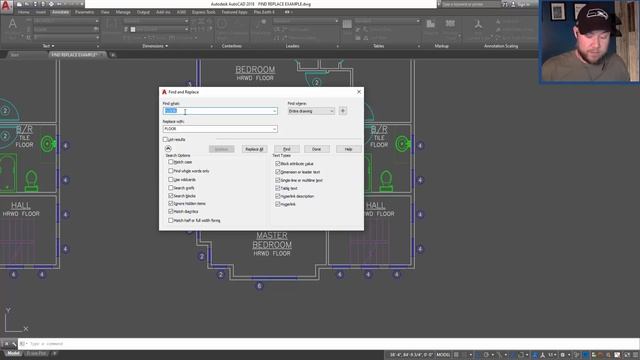Image resolution: width=640 pixels, height=360 pixels.
Task: Open the Manage ribbon tab
Action: [x=123, y=12]
